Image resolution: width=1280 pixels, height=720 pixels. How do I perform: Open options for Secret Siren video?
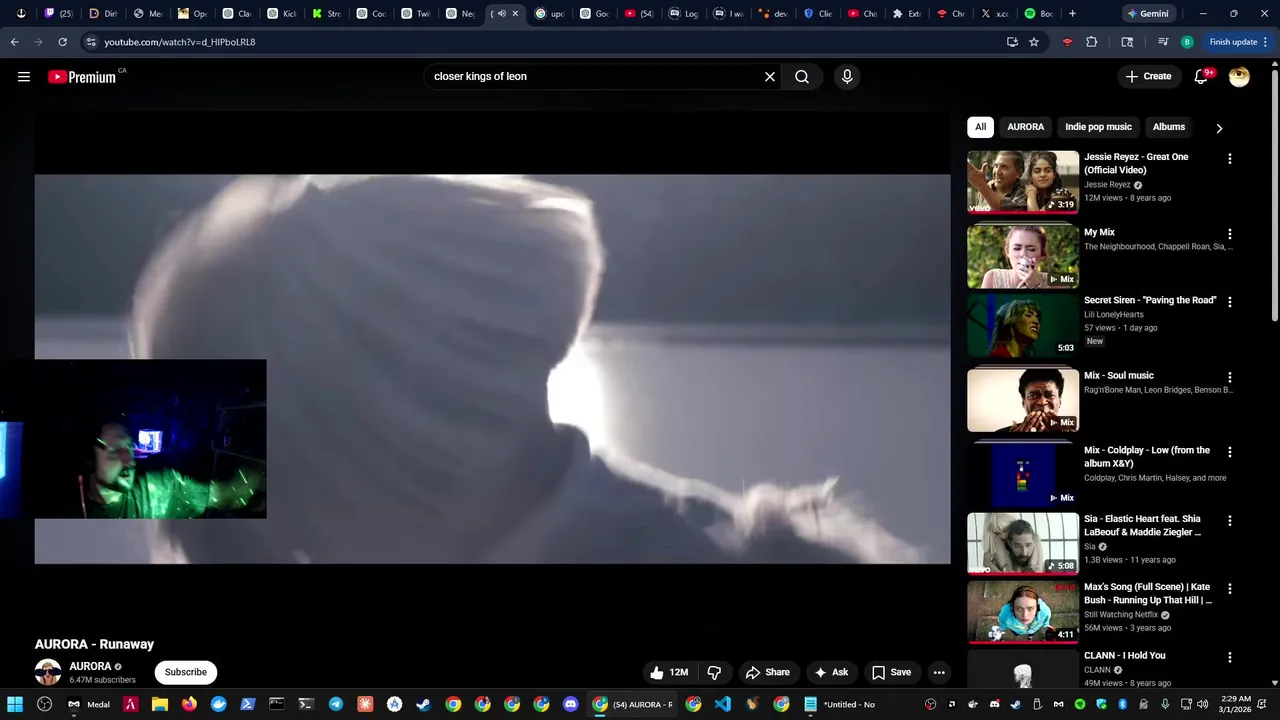[x=1229, y=302]
